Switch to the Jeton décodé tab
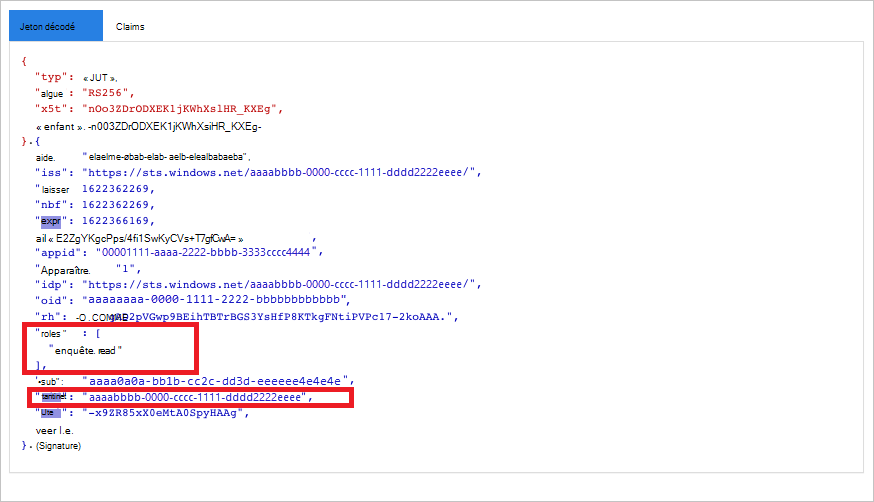Screen dimensions: 874x502 point(56,26)
